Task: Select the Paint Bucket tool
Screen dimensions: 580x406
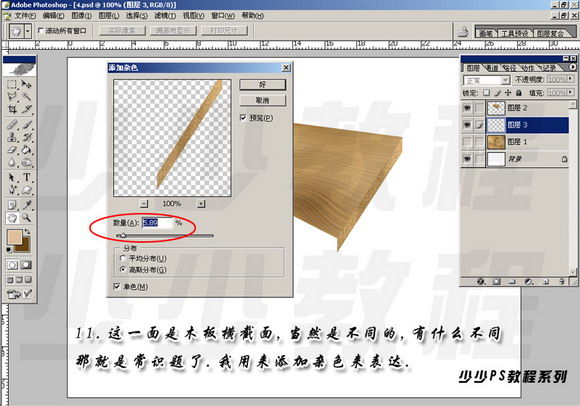Action: click(27, 150)
